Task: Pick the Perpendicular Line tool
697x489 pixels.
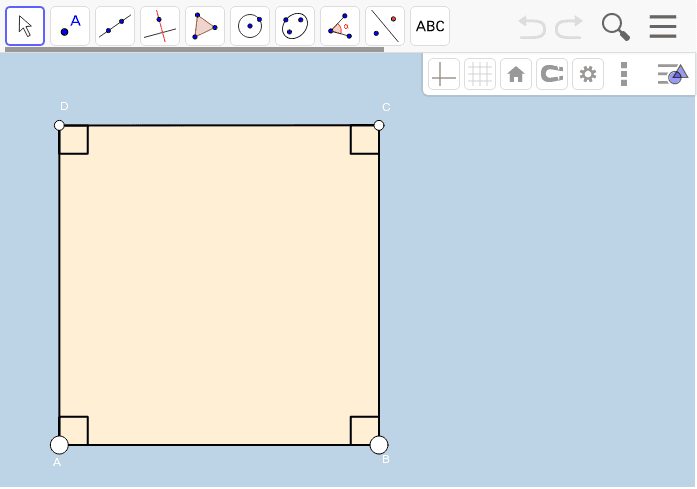Action: point(160,26)
